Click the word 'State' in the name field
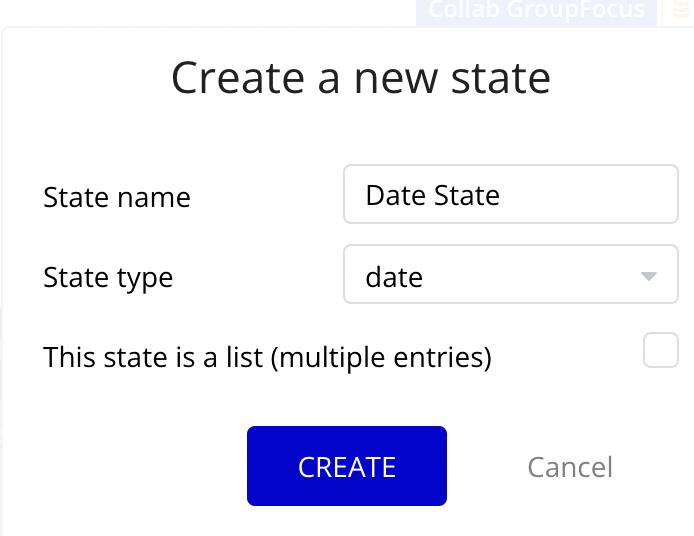The height and width of the screenshot is (536, 694). click(467, 195)
